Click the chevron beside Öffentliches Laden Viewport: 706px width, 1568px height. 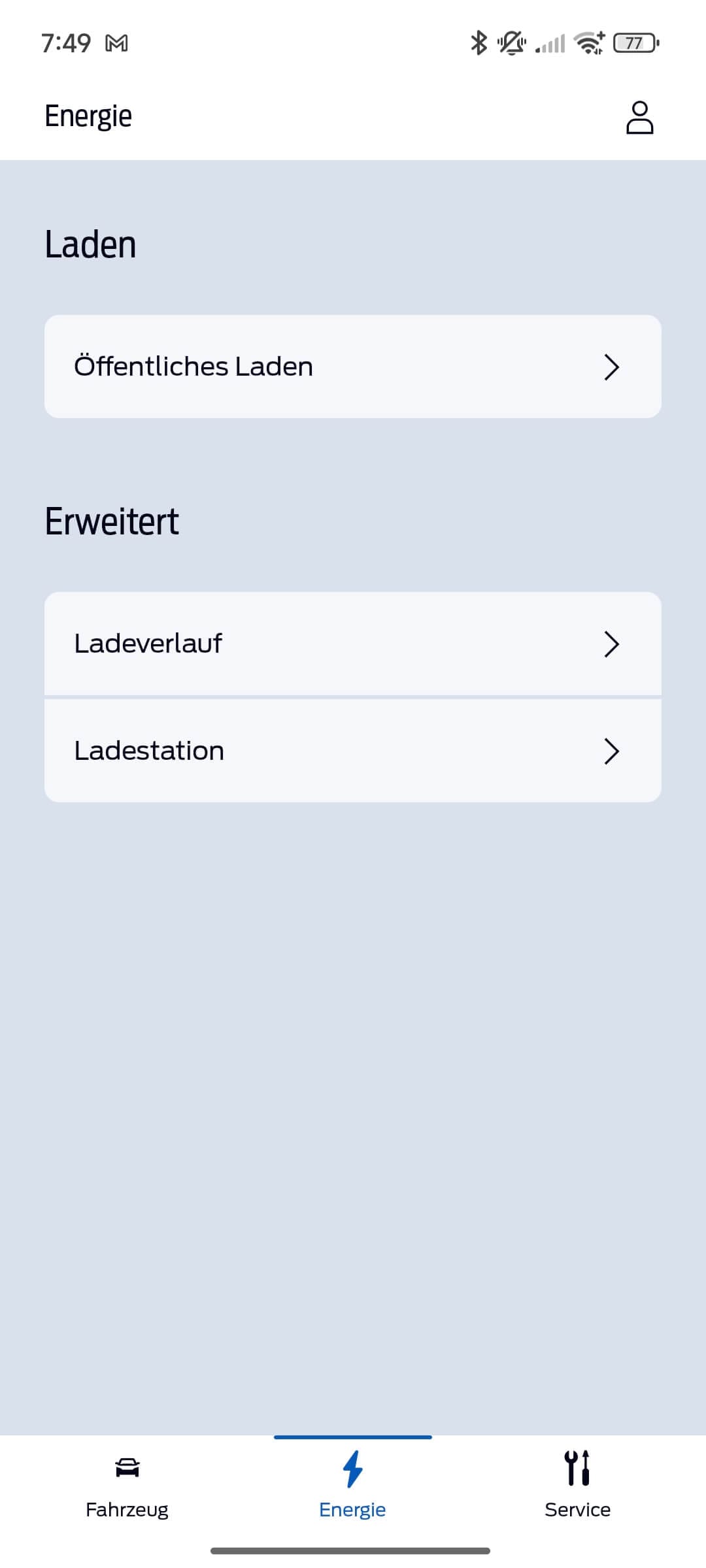pos(611,367)
